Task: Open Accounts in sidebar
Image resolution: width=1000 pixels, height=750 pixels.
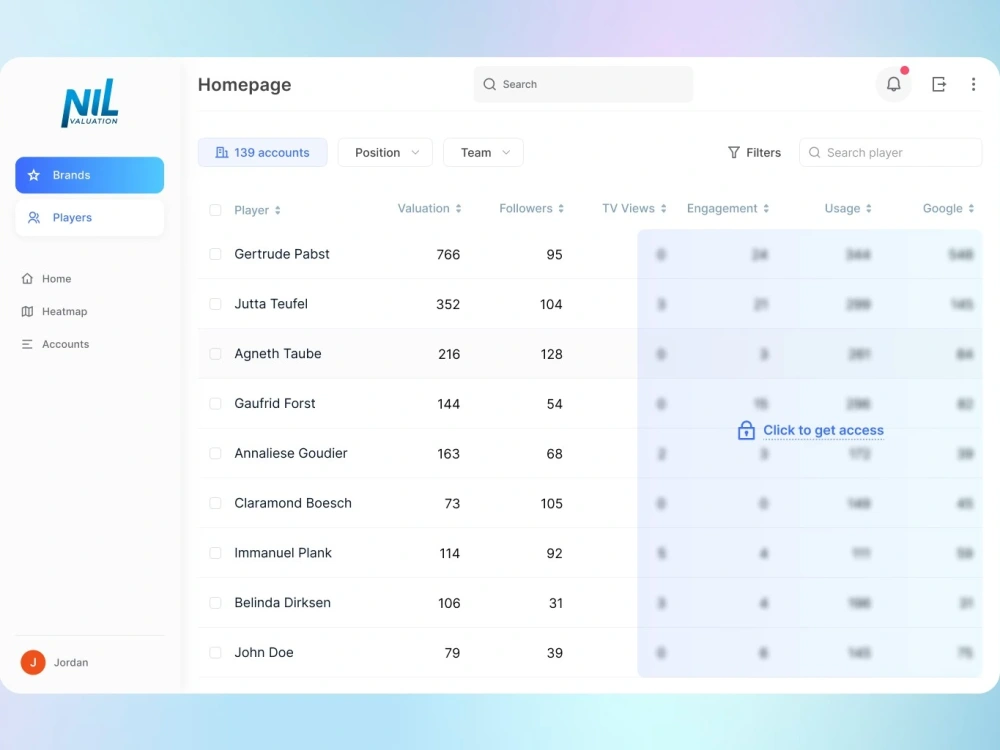Action: 55,344
